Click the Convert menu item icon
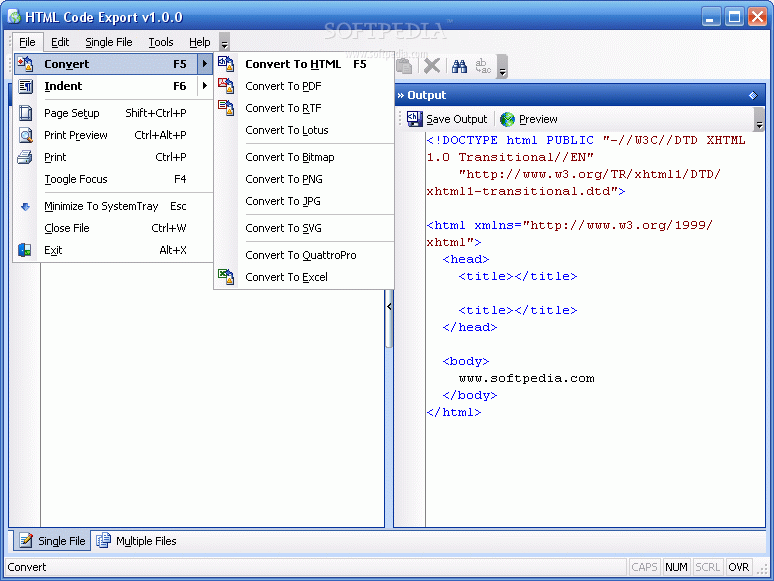 25,64
